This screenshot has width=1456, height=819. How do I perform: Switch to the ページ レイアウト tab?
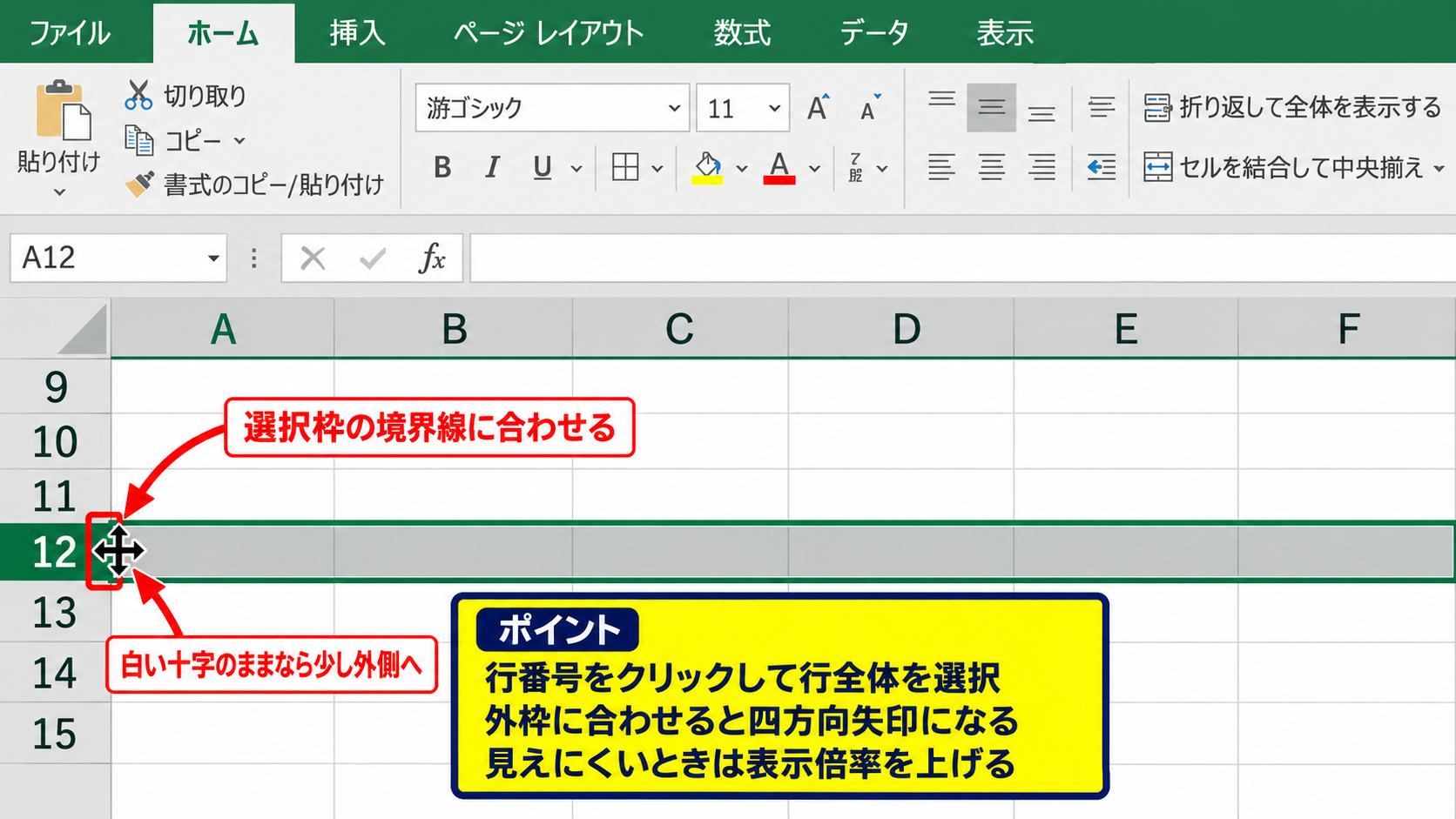pyautogui.click(x=549, y=33)
